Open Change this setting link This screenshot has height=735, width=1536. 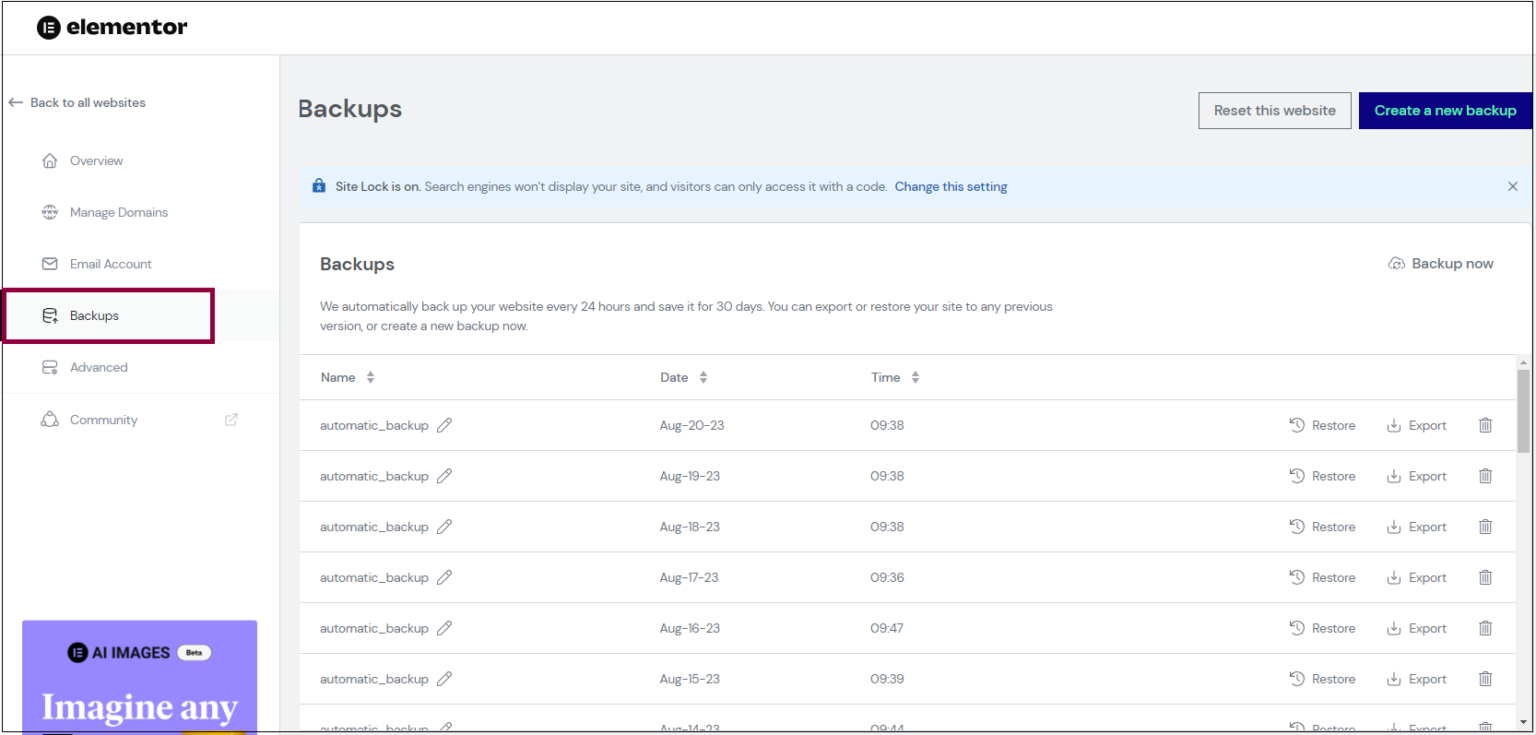(950, 186)
